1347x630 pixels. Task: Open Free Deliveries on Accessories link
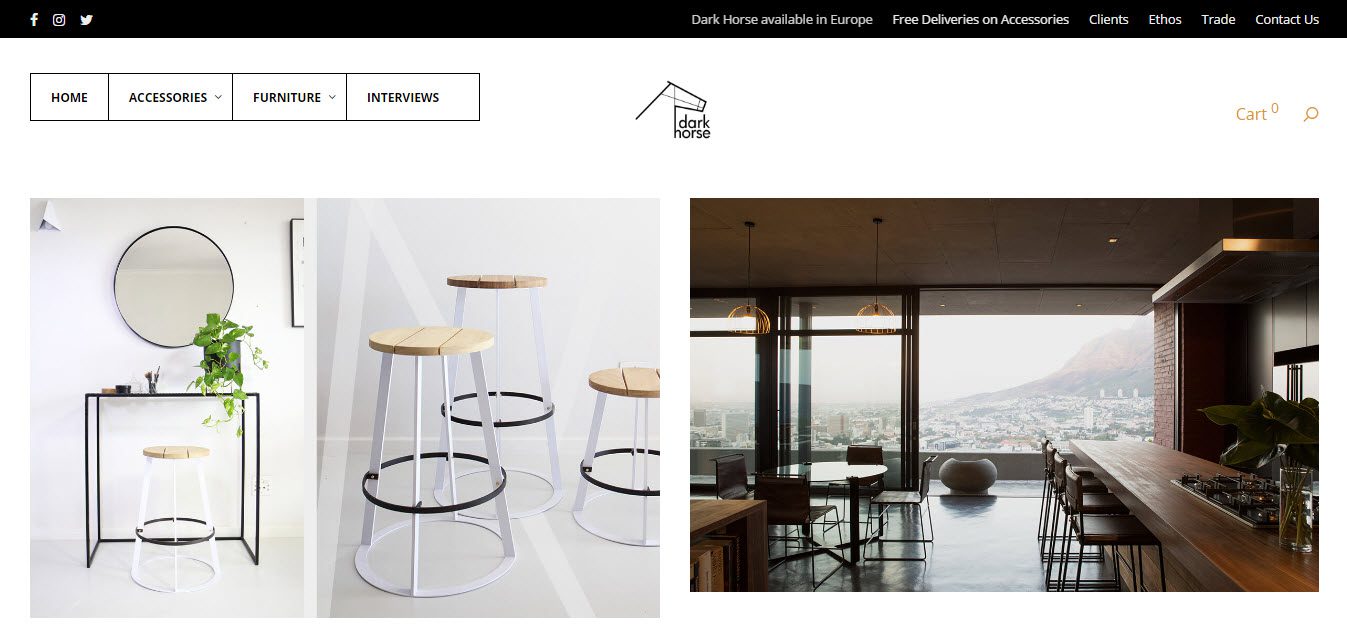(980, 19)
